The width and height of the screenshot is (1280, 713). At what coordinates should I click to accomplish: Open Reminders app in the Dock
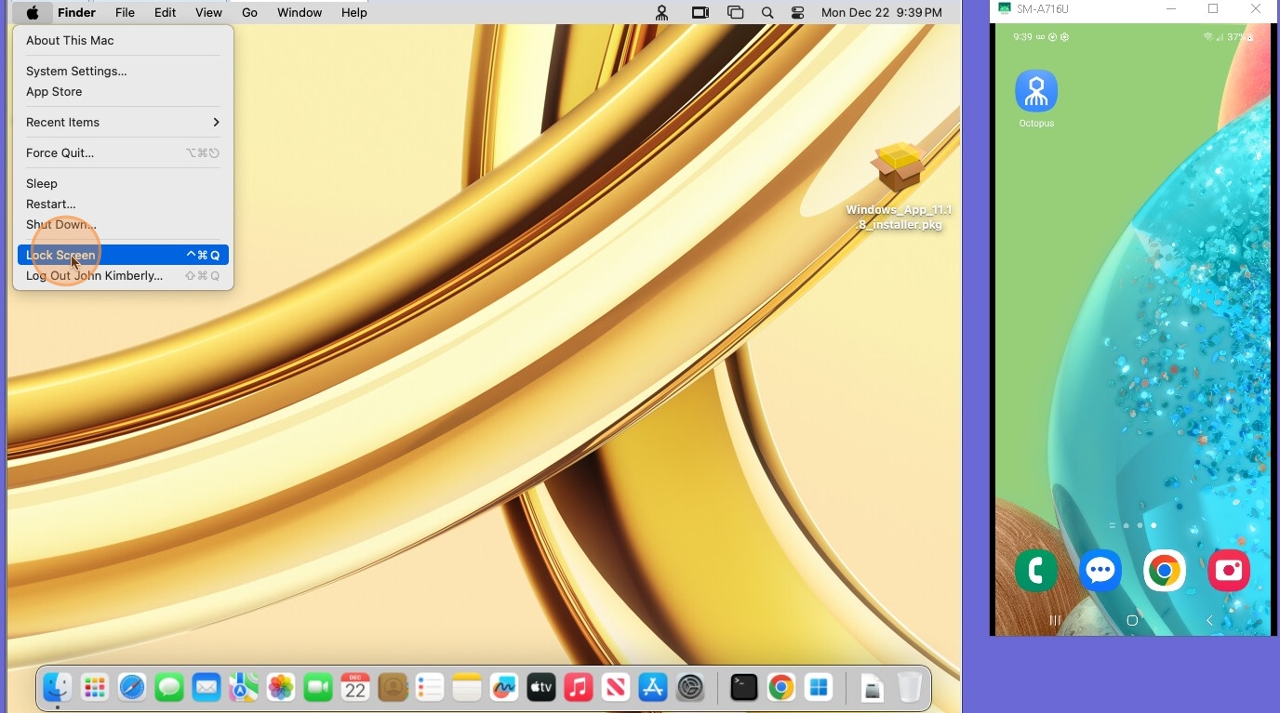[x=430, y=687]
